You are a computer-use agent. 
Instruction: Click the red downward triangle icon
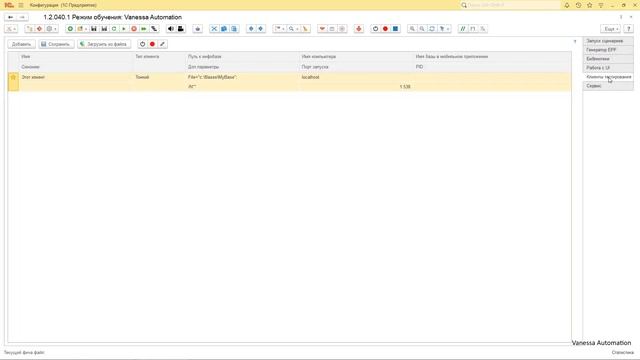[x=322, y=29]
